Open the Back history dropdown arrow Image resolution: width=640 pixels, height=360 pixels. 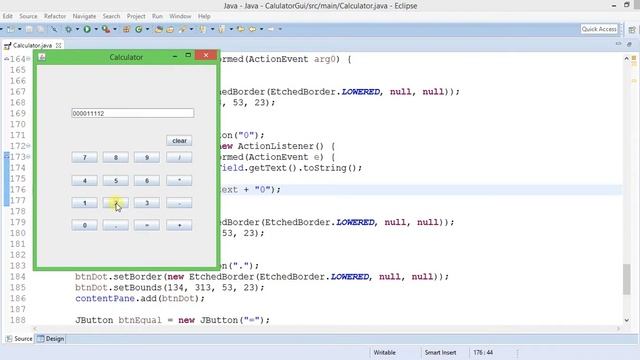pyautogui.click(x=261, y=29)
